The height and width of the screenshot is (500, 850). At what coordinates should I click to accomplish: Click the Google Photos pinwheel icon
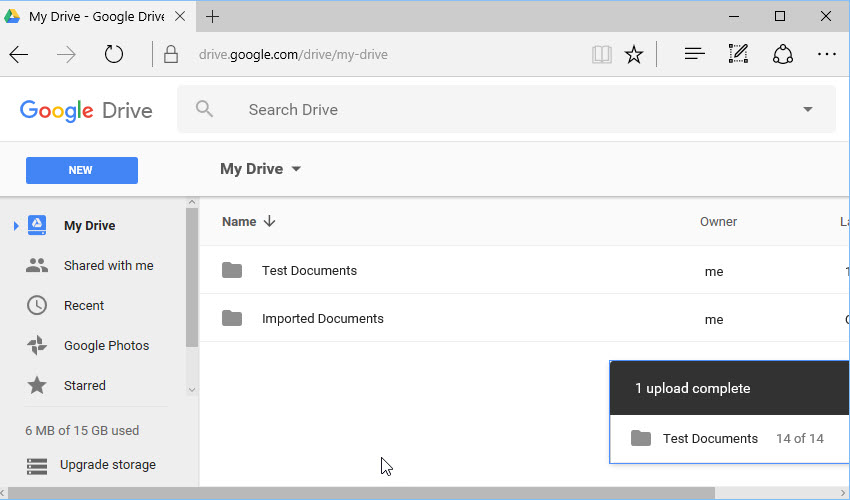click(x=37, y=345)
